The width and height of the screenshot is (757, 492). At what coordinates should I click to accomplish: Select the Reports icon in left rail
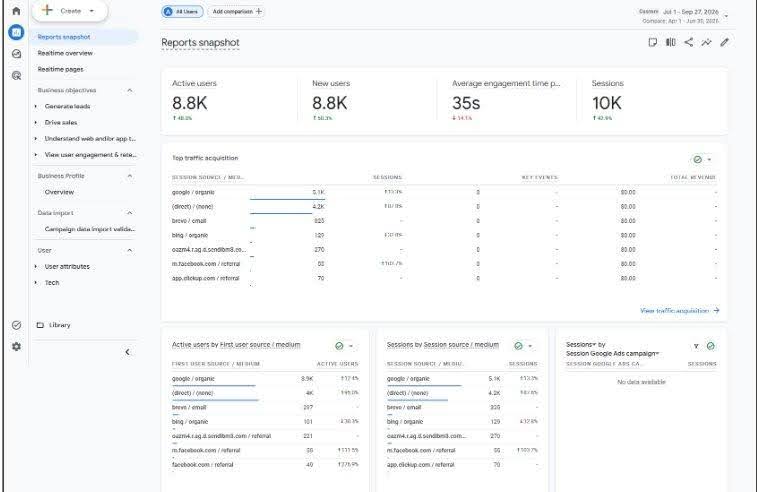pyautogui.click(x=16, y=32)
